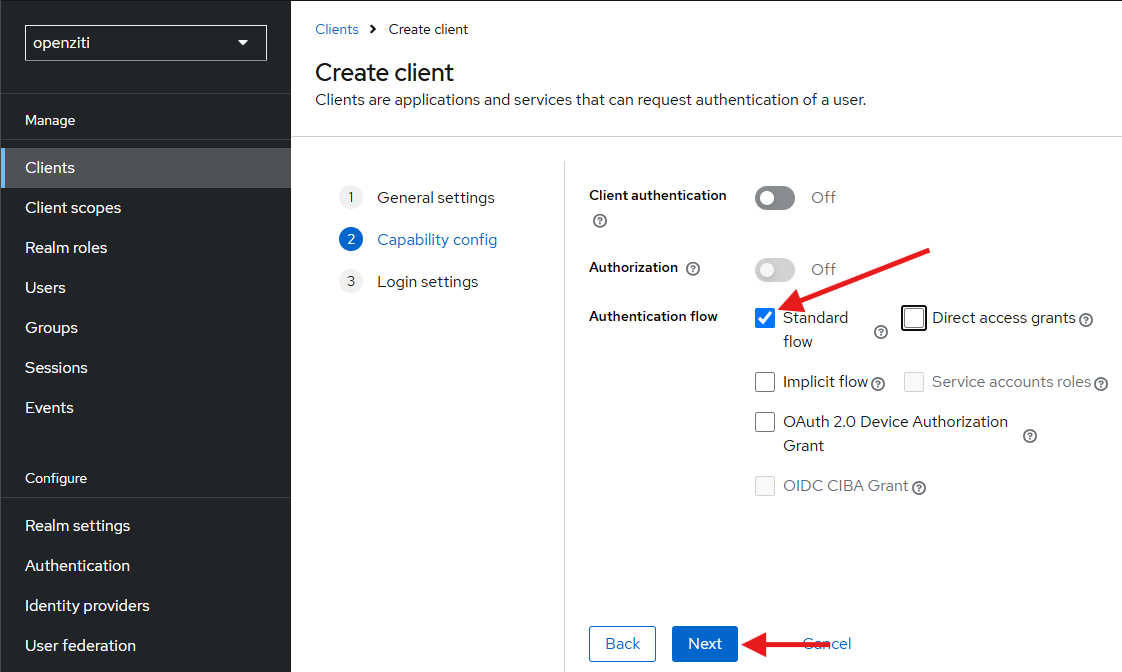Click the Authorization help icon
The width and height of the screenshot is (1122, 672).
coord(695,268)
